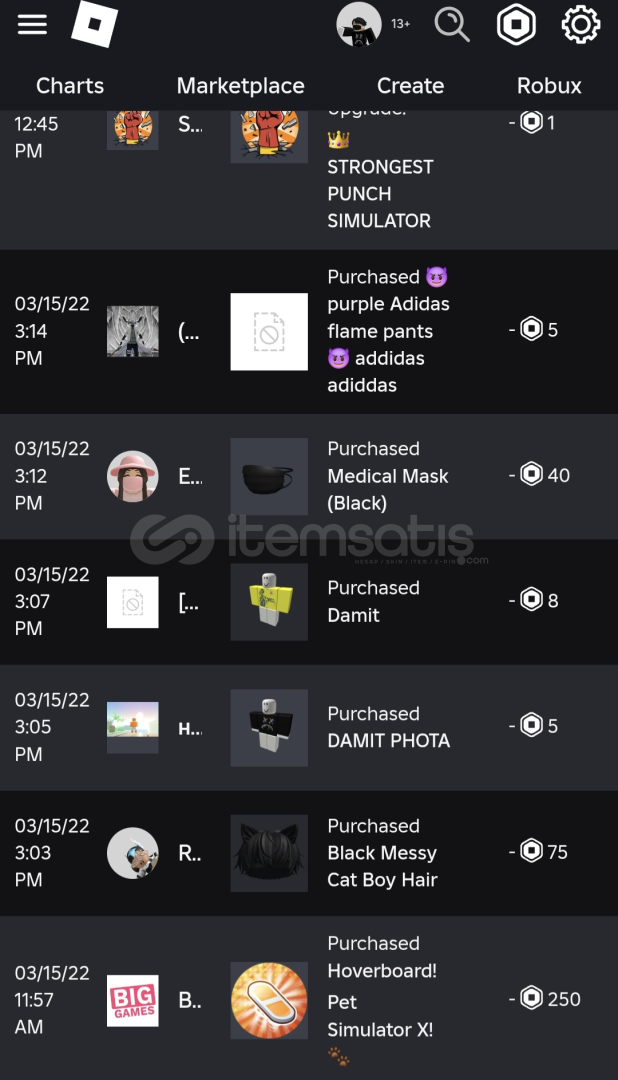618x1080 pixels.
Task: Open seller avatar beside Black Messy Cat Boy Hair
Action: 133,853
